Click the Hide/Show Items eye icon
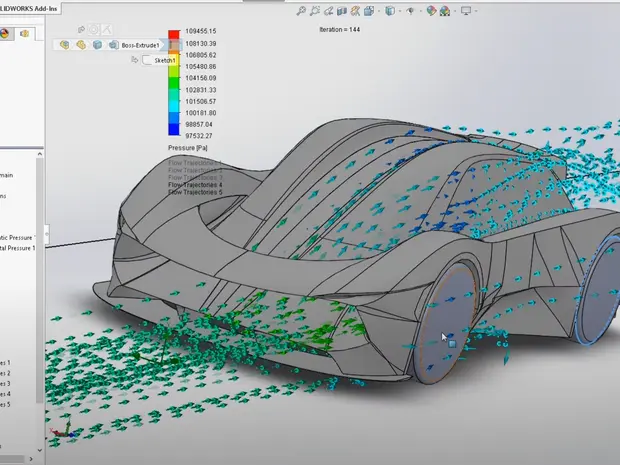This screenshot has width=620, height=465. coord(410,11)
